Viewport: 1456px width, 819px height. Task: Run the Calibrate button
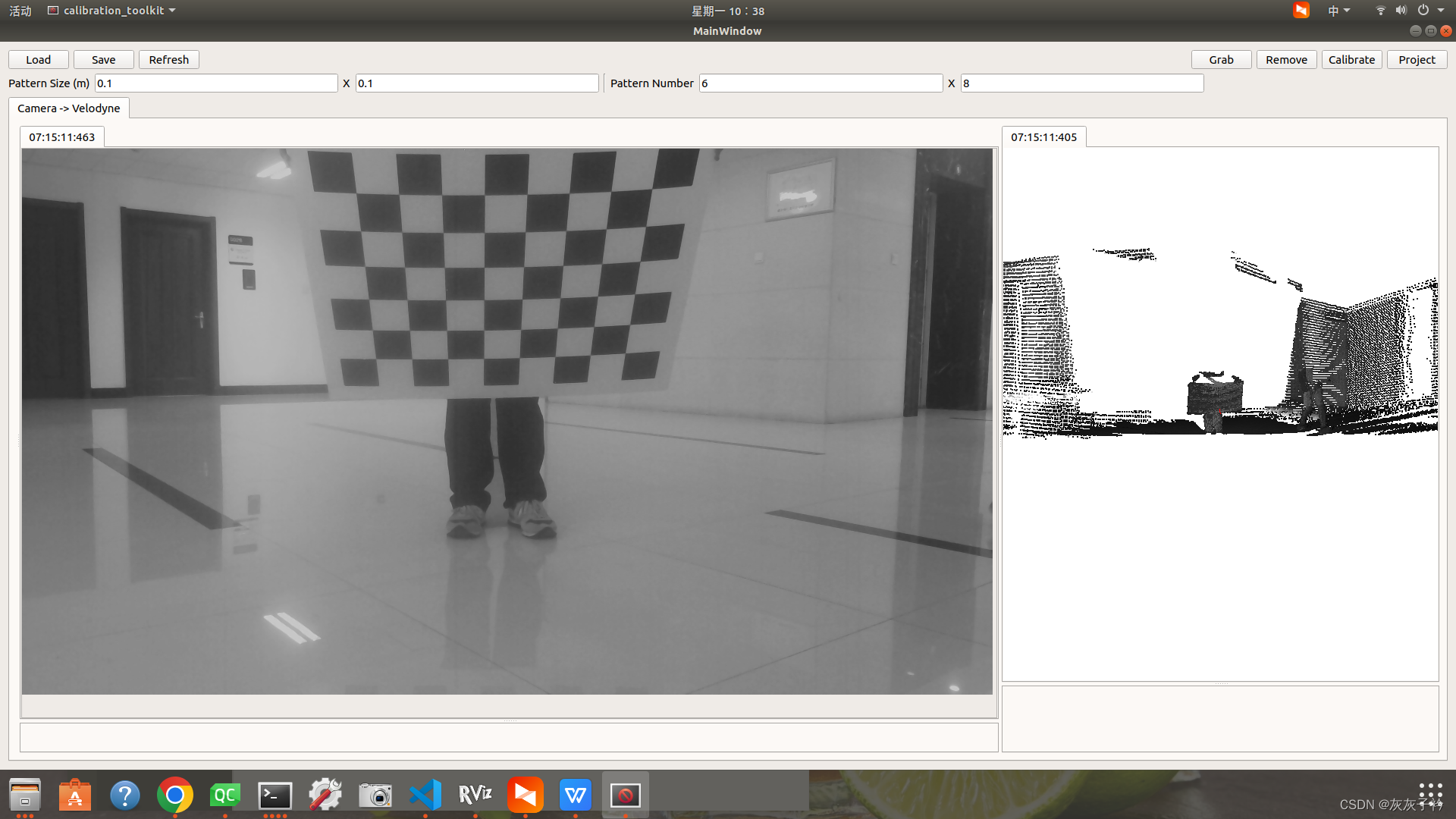(1352, 60)
